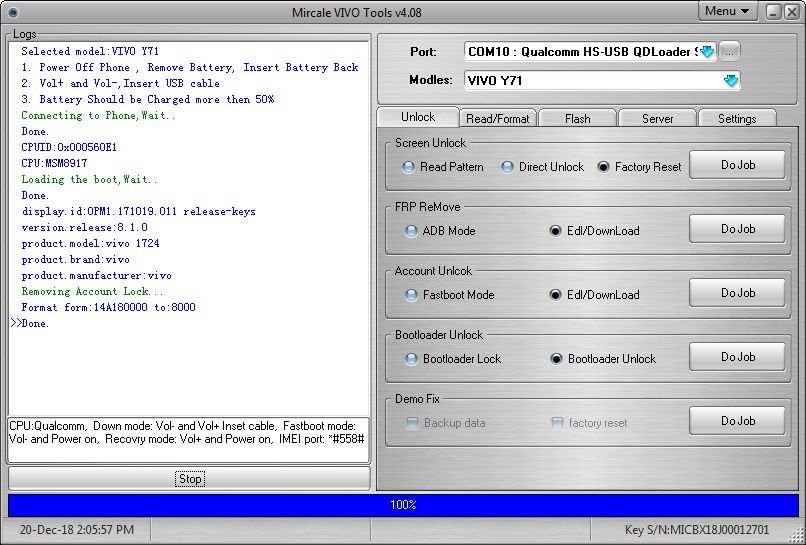Image resolution: width=806 pixels, height=545 pixels.
Task: Click the log line 'product.model:vivo 1724'
Action: click(x=90, y=243)
